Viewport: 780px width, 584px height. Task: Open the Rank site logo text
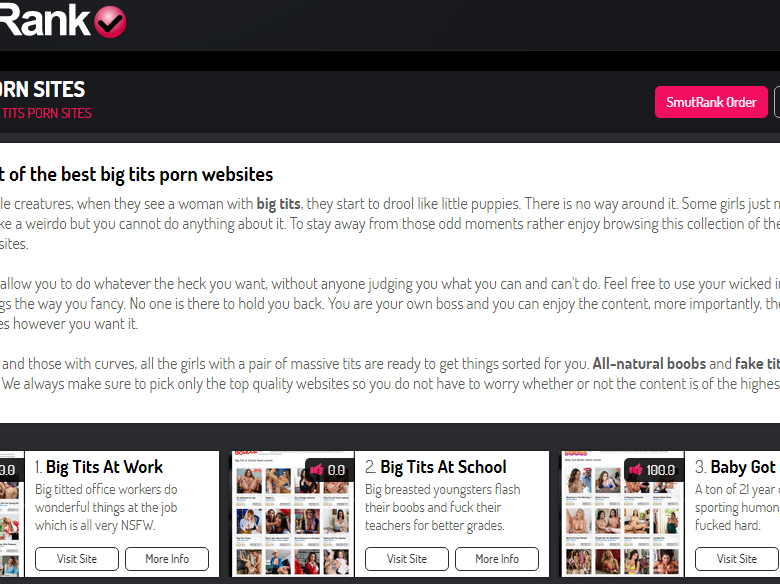45,20
